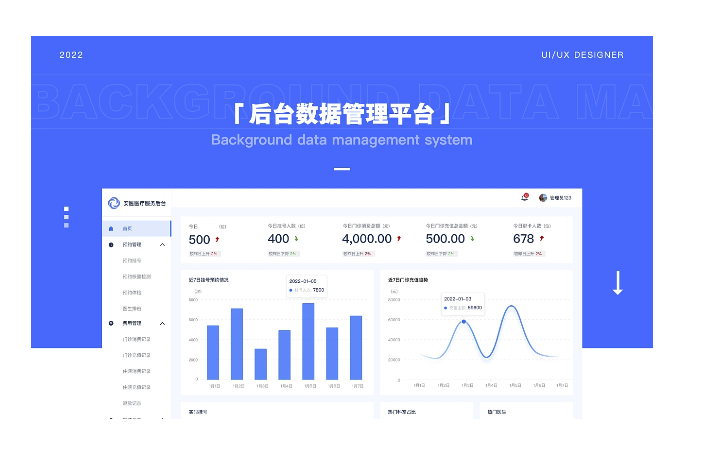Open first submenu item under first sidebar group
Image resolution: width=720 pixels, height=450 pixels.
pos(131,260)
